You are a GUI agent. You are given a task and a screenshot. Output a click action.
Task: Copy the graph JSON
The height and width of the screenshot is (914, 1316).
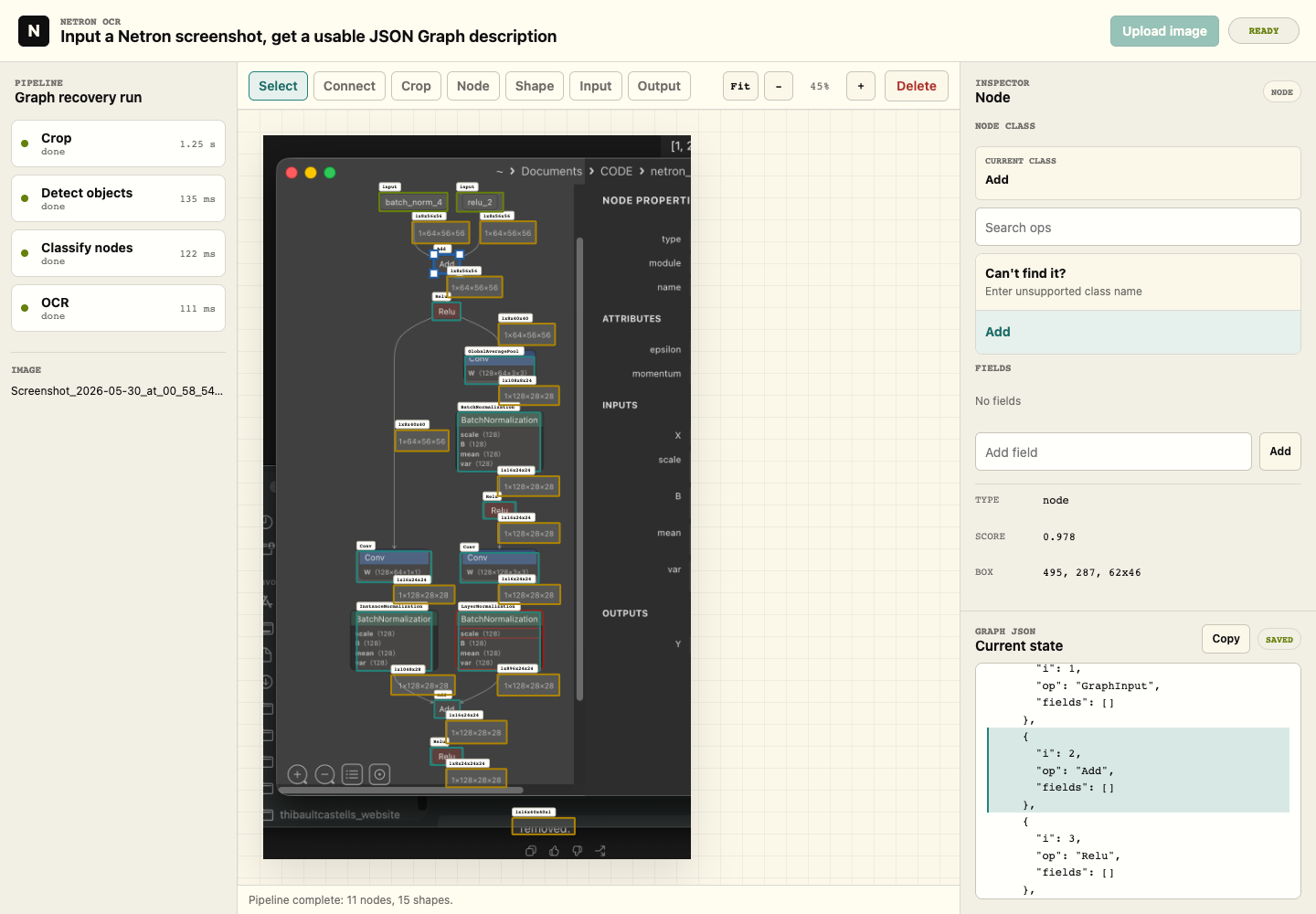[1226, 639]
